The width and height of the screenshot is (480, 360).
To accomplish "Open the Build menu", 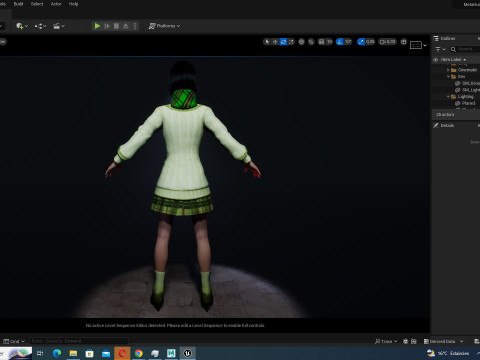I will [x=18, y=4].
